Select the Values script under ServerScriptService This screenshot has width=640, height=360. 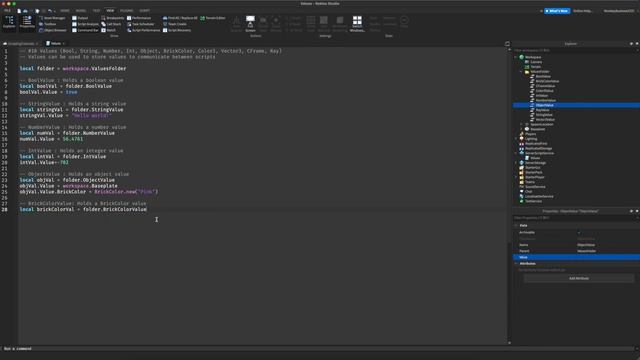click(535, 158)
